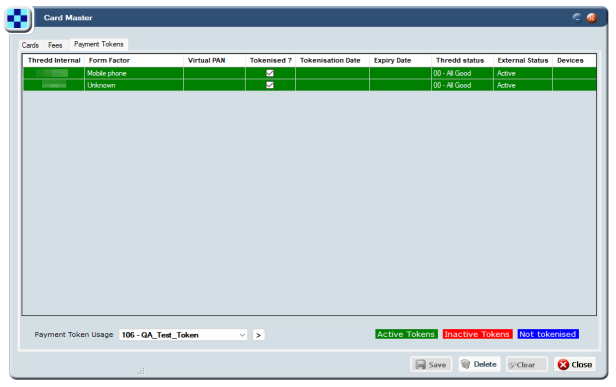The image size is (616, 387).
Task: Click the green Active Tokens legend swatch
Action: click(406, 334)
